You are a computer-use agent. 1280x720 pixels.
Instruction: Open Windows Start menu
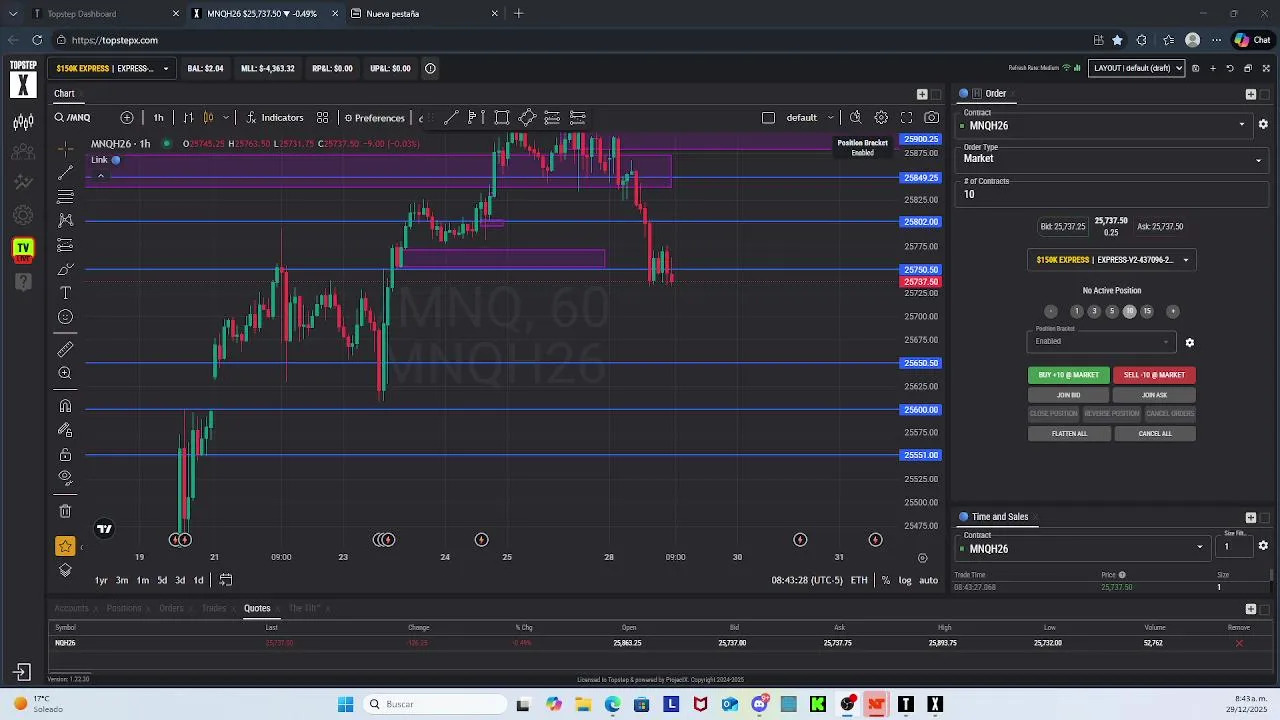pos(345,704)
